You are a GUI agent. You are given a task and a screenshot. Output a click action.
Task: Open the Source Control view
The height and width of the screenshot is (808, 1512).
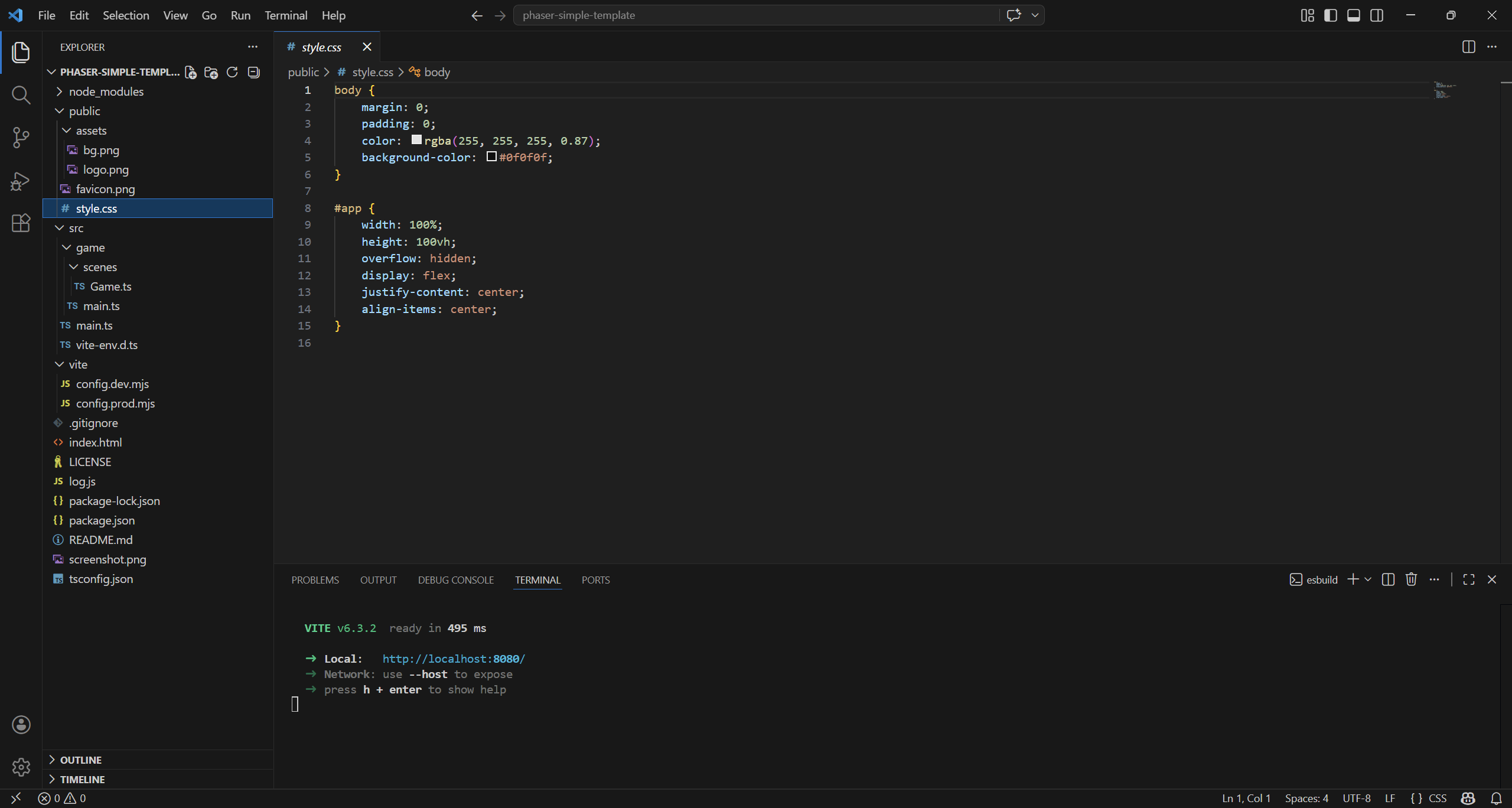(21, 138)
